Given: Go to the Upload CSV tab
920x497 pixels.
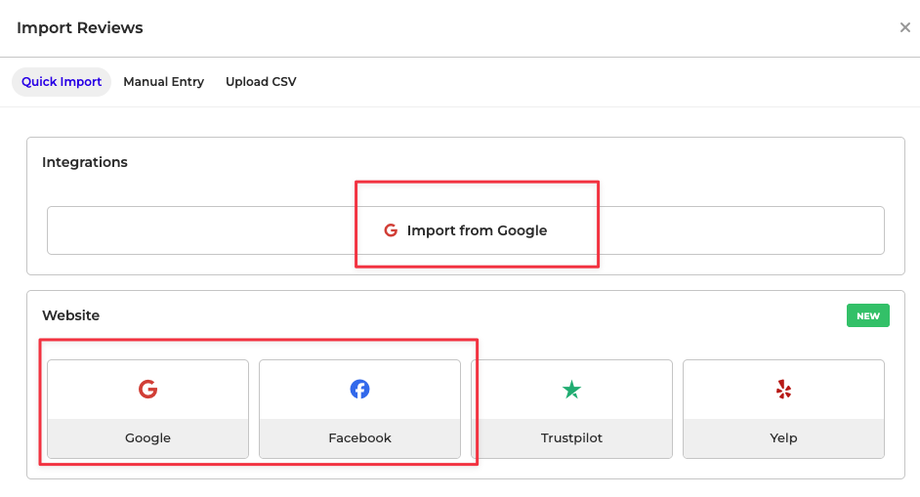Looking at the screenshot, I should pos(261,82).
